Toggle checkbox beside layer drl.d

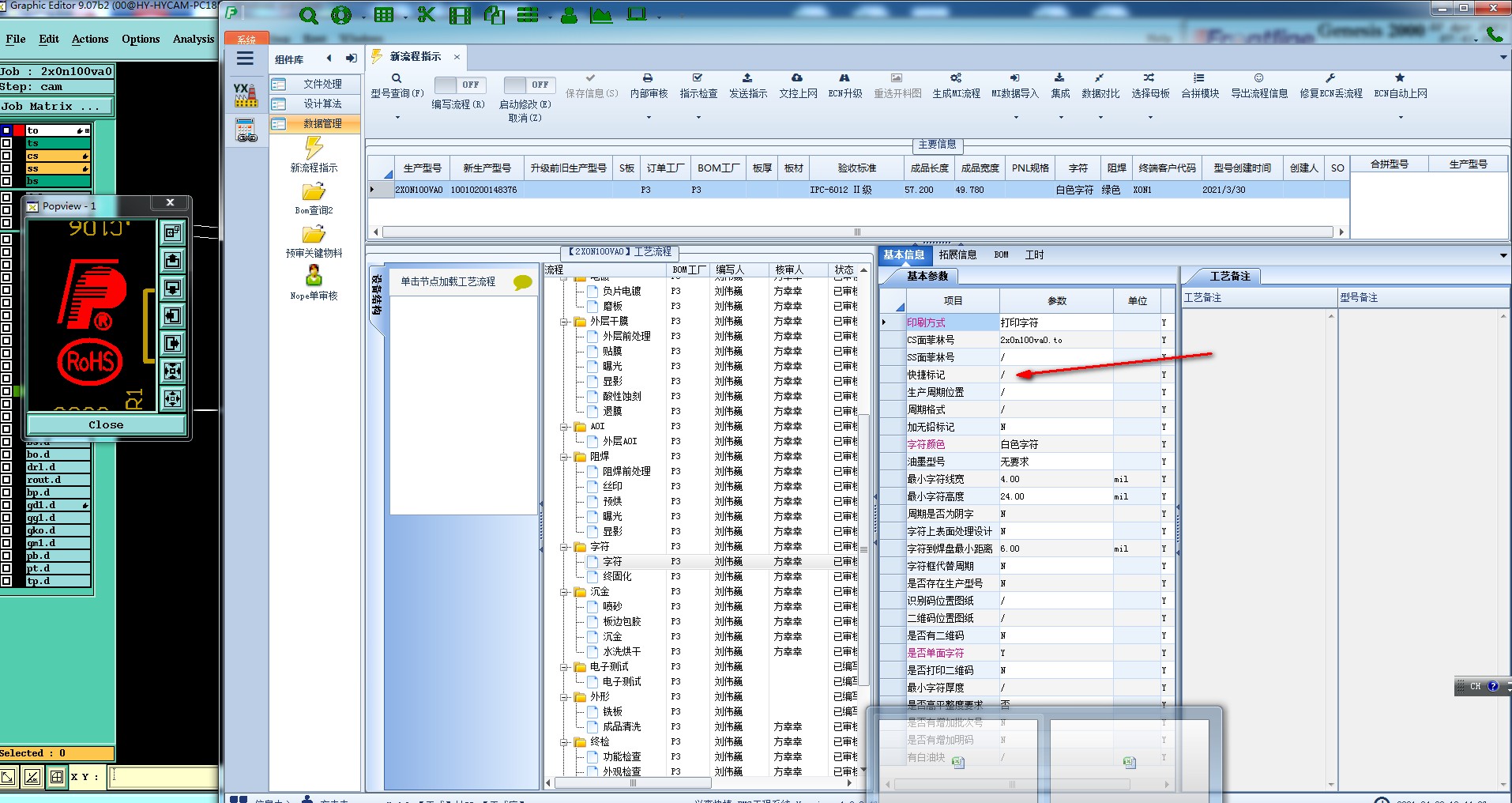pos(6,467)
